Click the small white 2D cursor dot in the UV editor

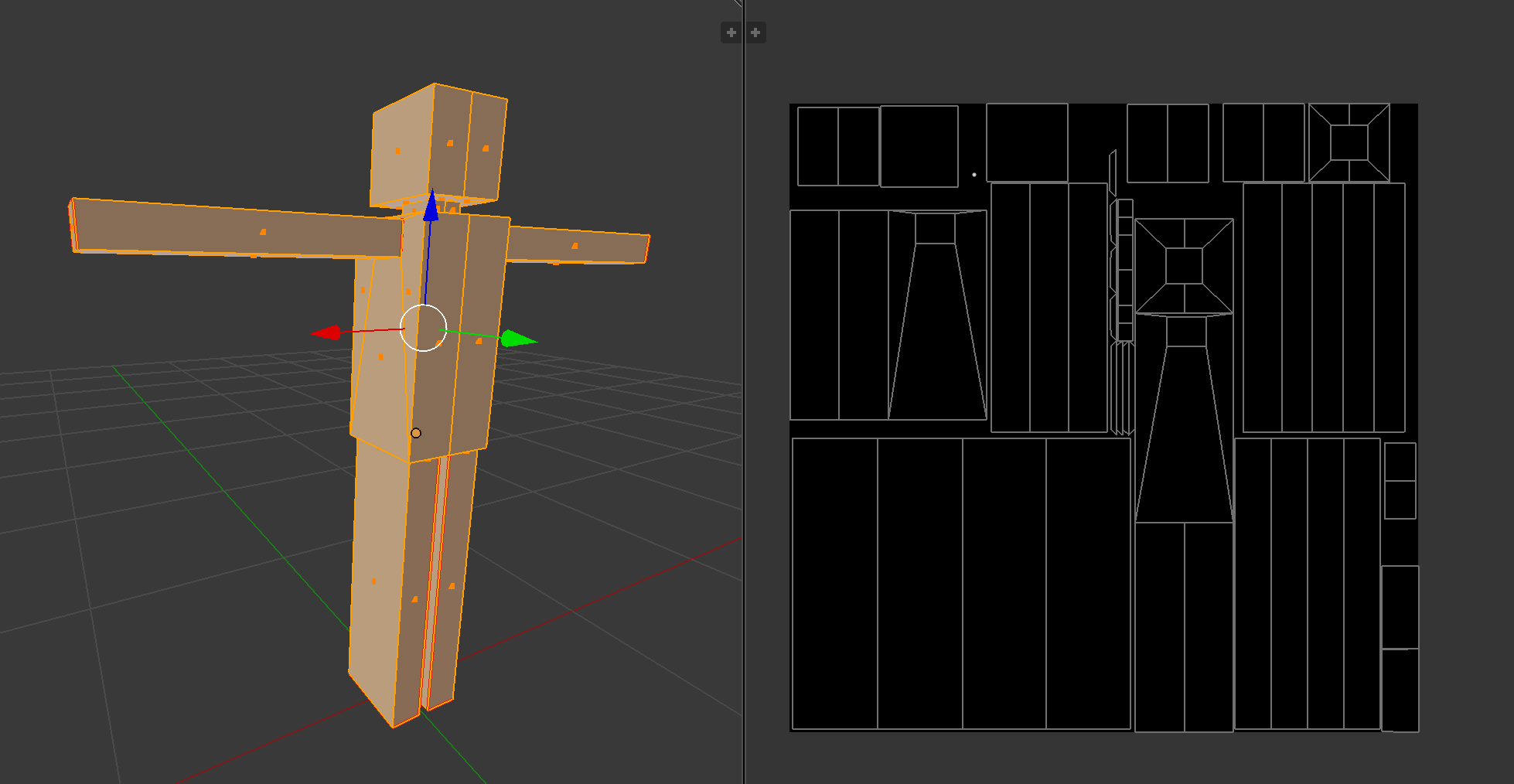click(974, 175)
